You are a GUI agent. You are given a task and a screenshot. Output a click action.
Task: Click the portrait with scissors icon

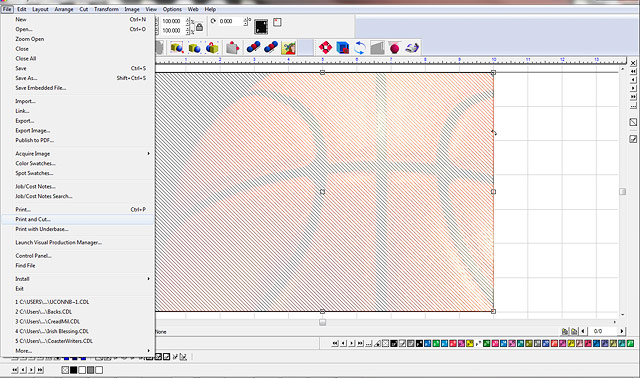coord(288,48)
